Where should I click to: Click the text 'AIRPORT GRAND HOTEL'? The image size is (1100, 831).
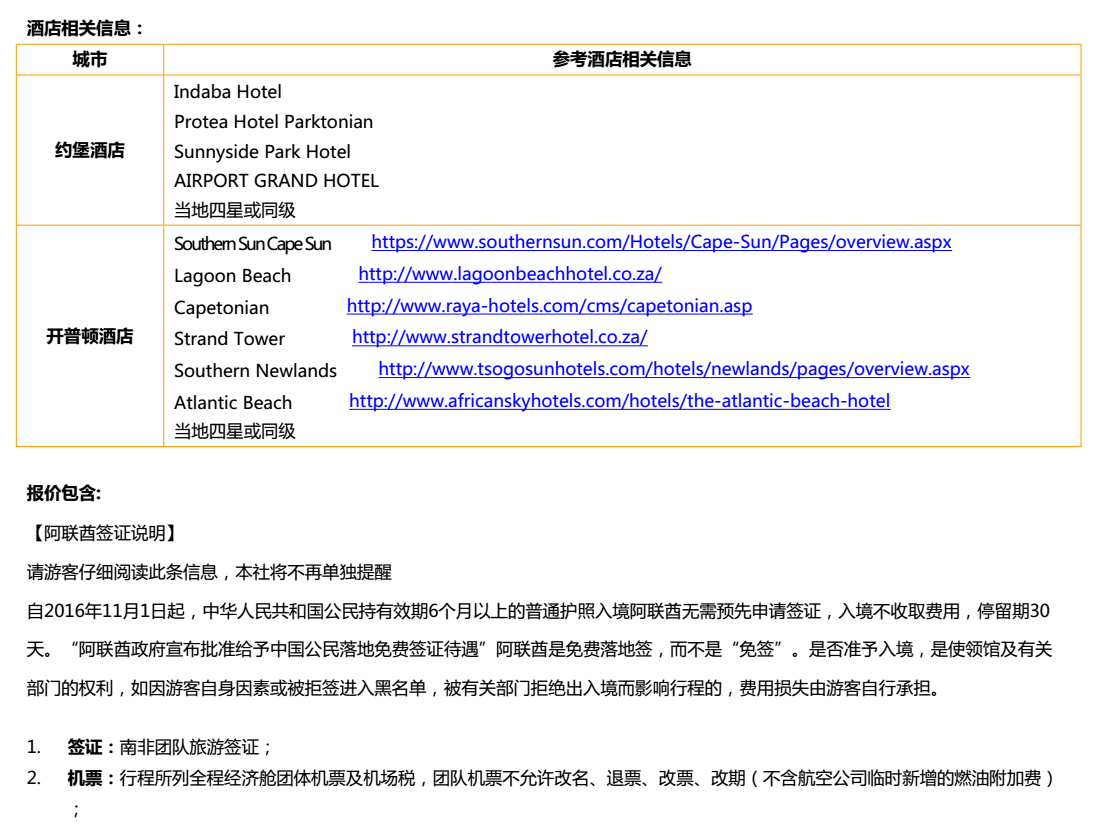(276, 181)
